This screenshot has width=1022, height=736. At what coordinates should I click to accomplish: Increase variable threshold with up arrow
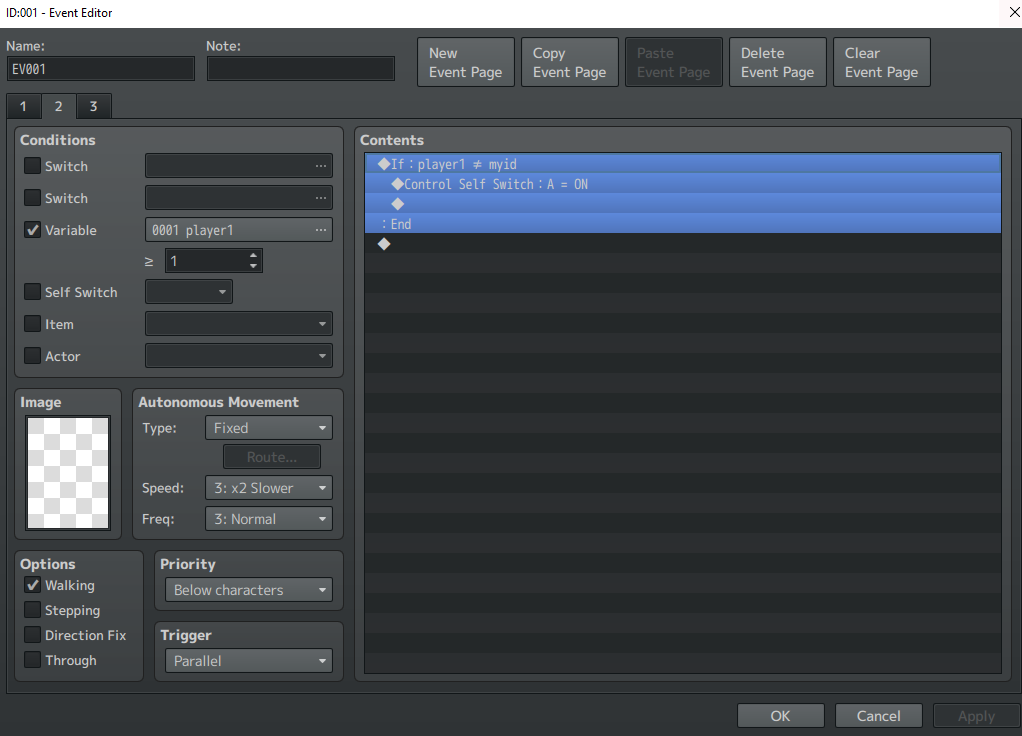[x=254, y=256]
